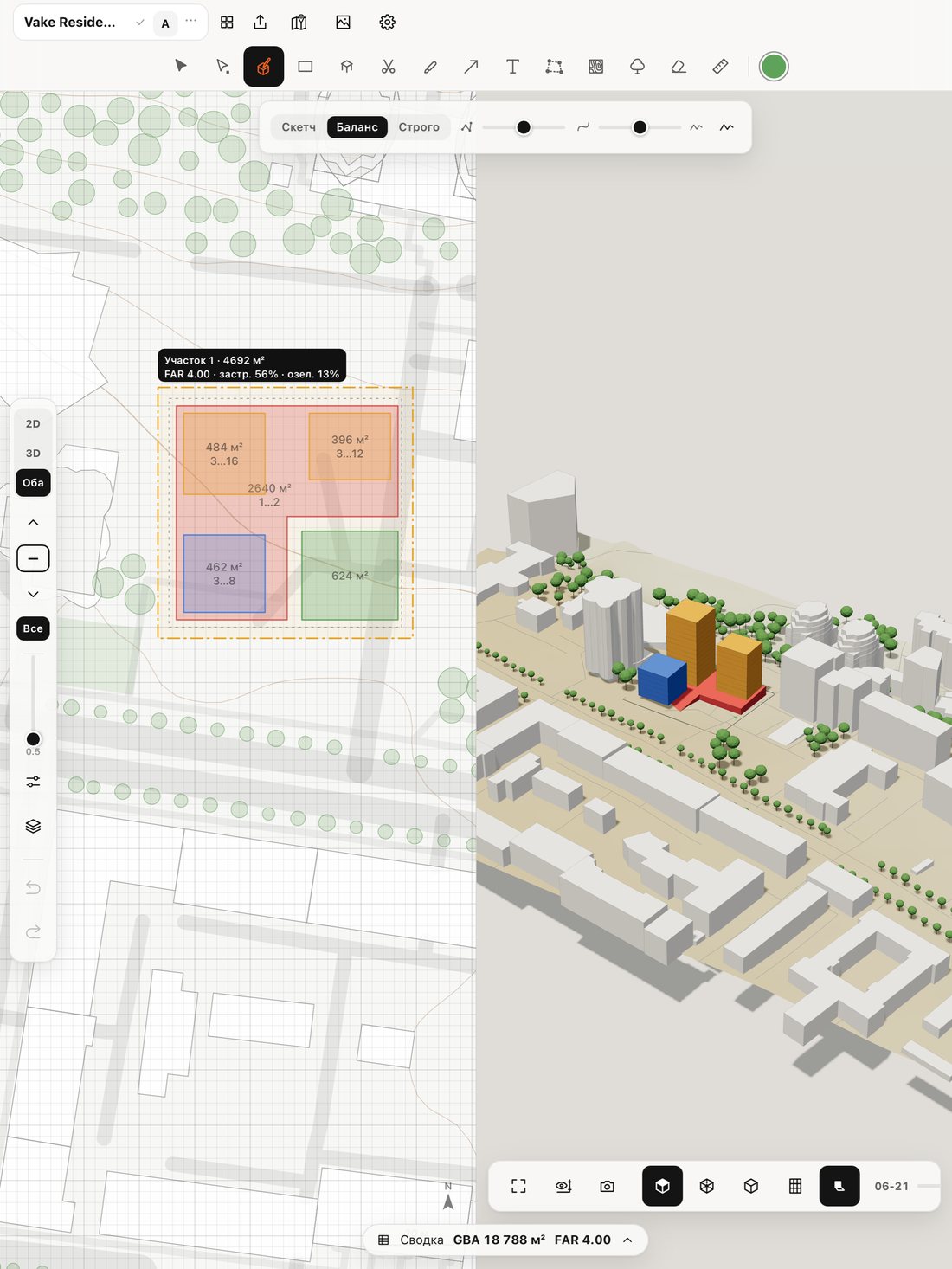Choose the pencil drawing tool

[430, 67]
